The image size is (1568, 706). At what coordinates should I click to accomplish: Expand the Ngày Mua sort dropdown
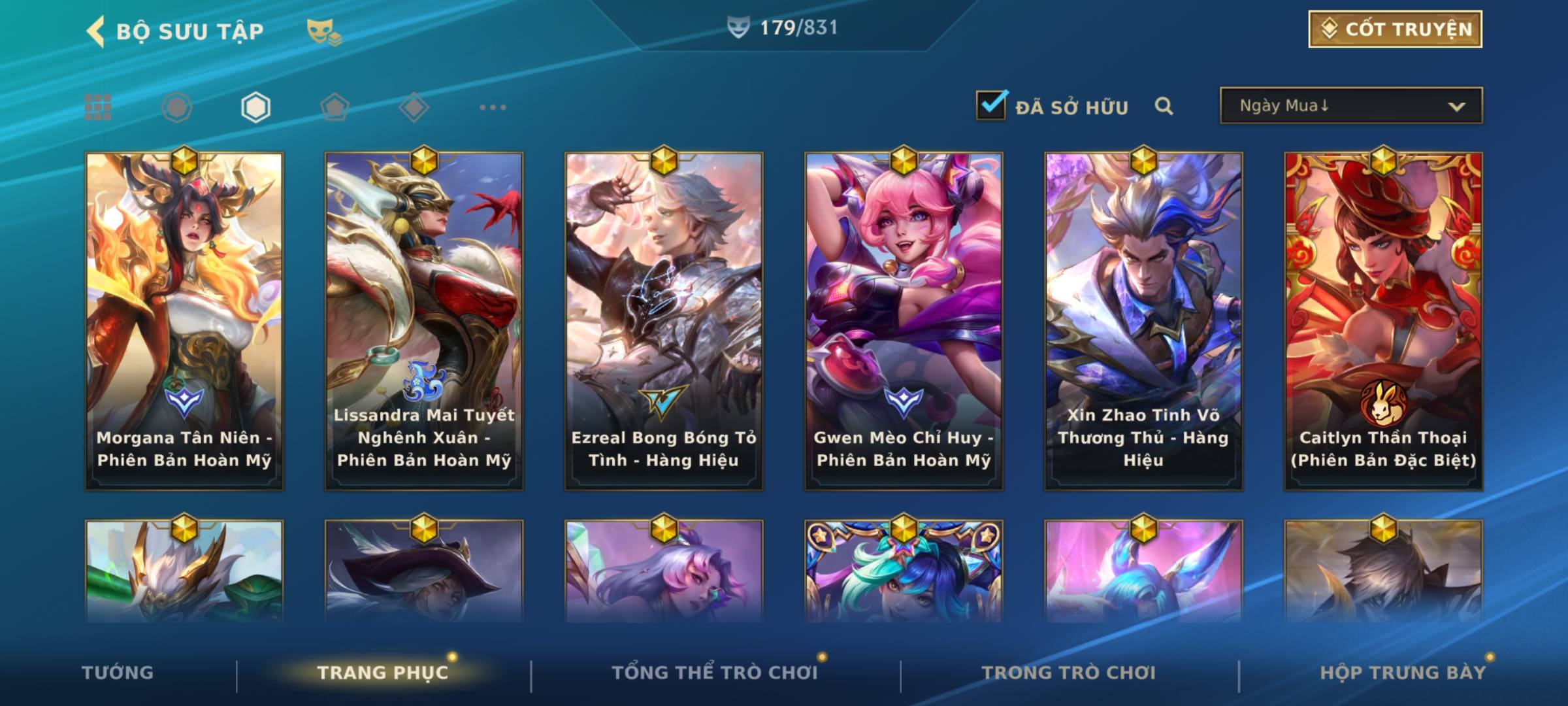click(x=1351, y=105)
